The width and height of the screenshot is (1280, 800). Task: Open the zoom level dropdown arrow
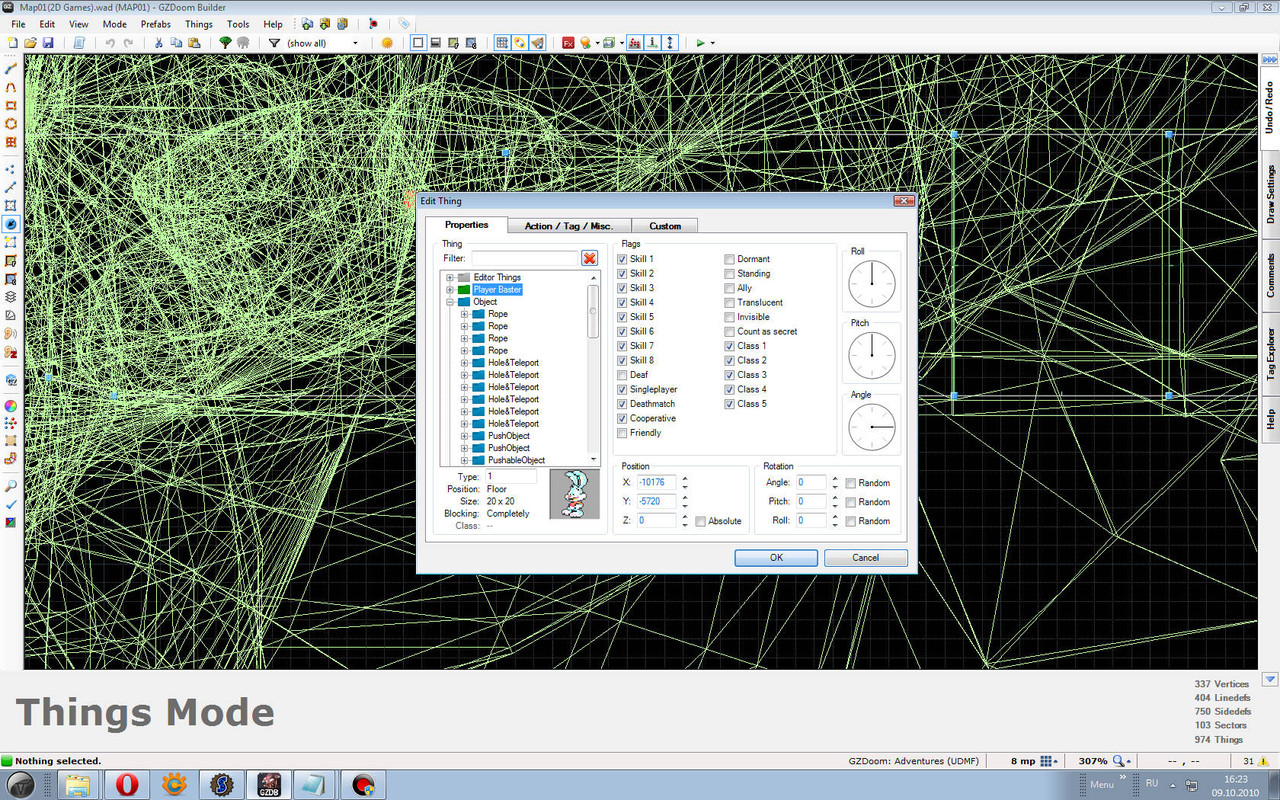tap(1130, 761)
